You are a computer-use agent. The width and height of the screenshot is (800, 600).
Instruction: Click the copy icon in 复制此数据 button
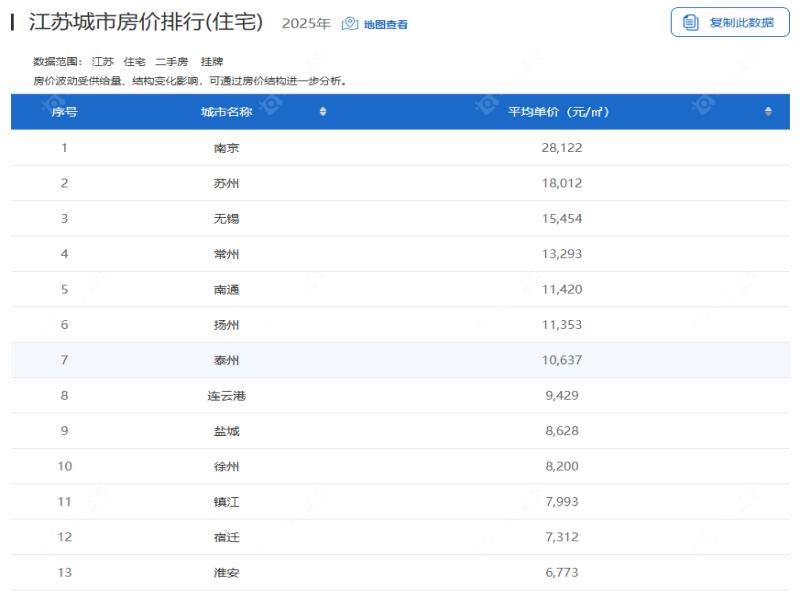691,22
